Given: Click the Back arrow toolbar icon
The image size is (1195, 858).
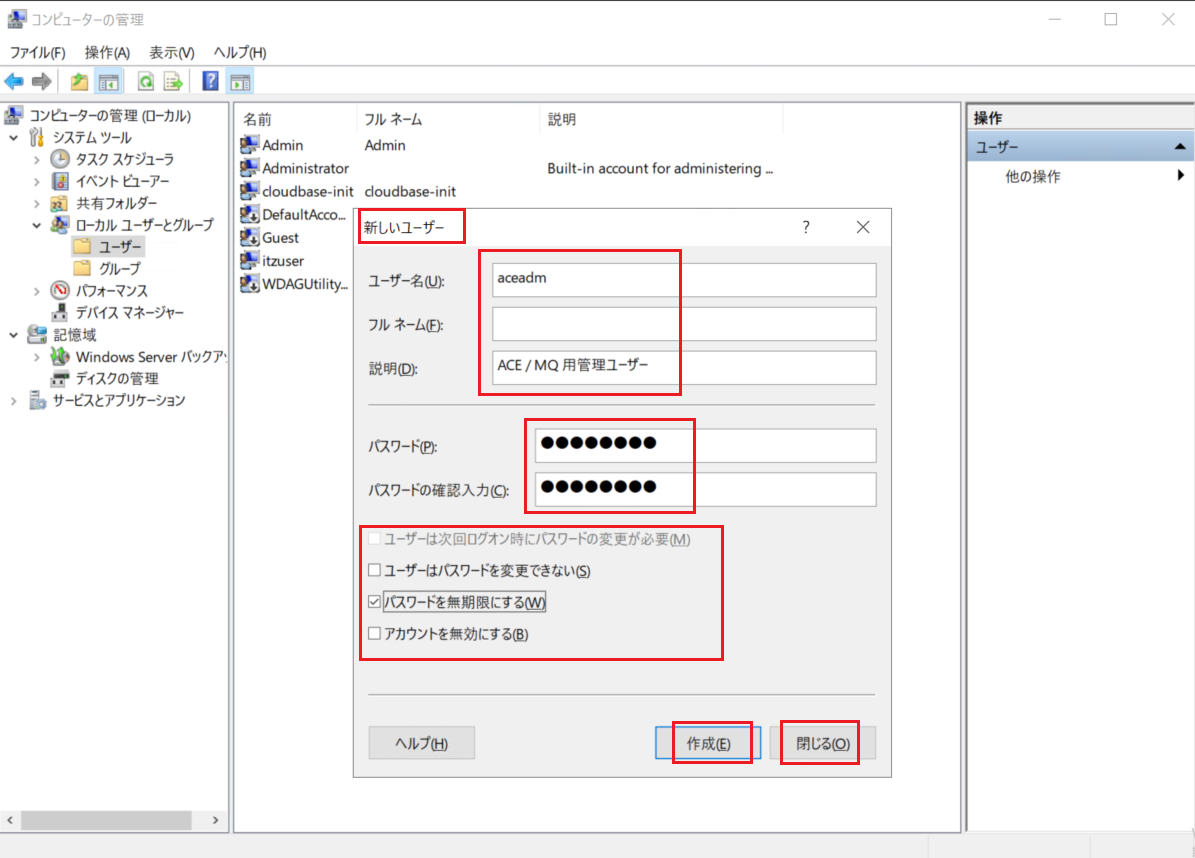Looking at the screenshot, I should point(14,82).
